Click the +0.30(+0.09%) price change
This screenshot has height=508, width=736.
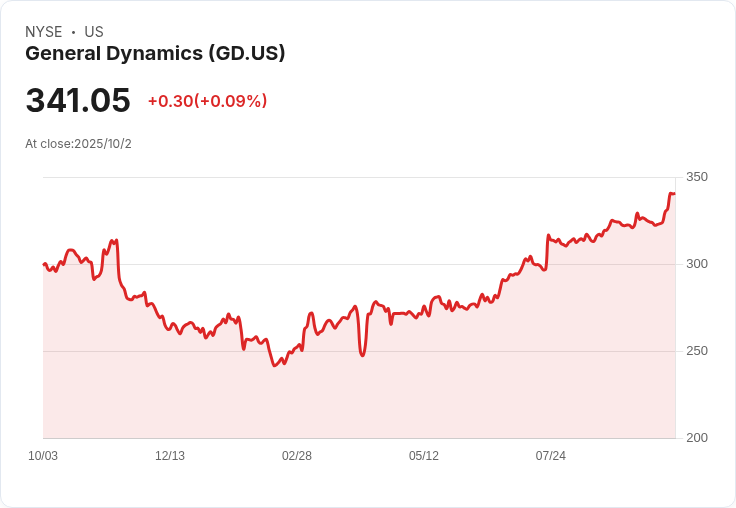(207, 101)
